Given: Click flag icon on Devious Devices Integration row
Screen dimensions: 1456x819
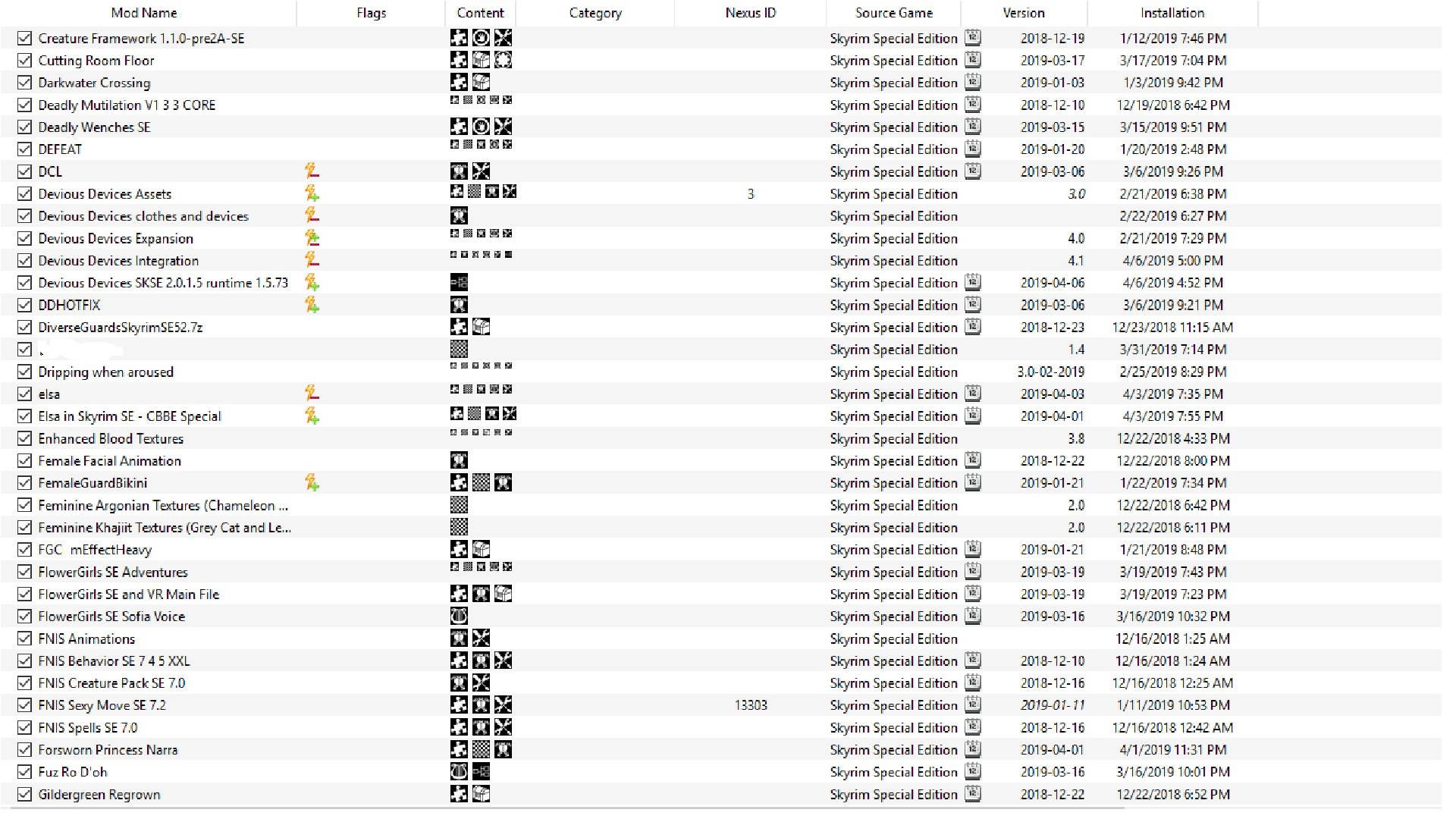Looking at the screenshot, I should 312,260.
